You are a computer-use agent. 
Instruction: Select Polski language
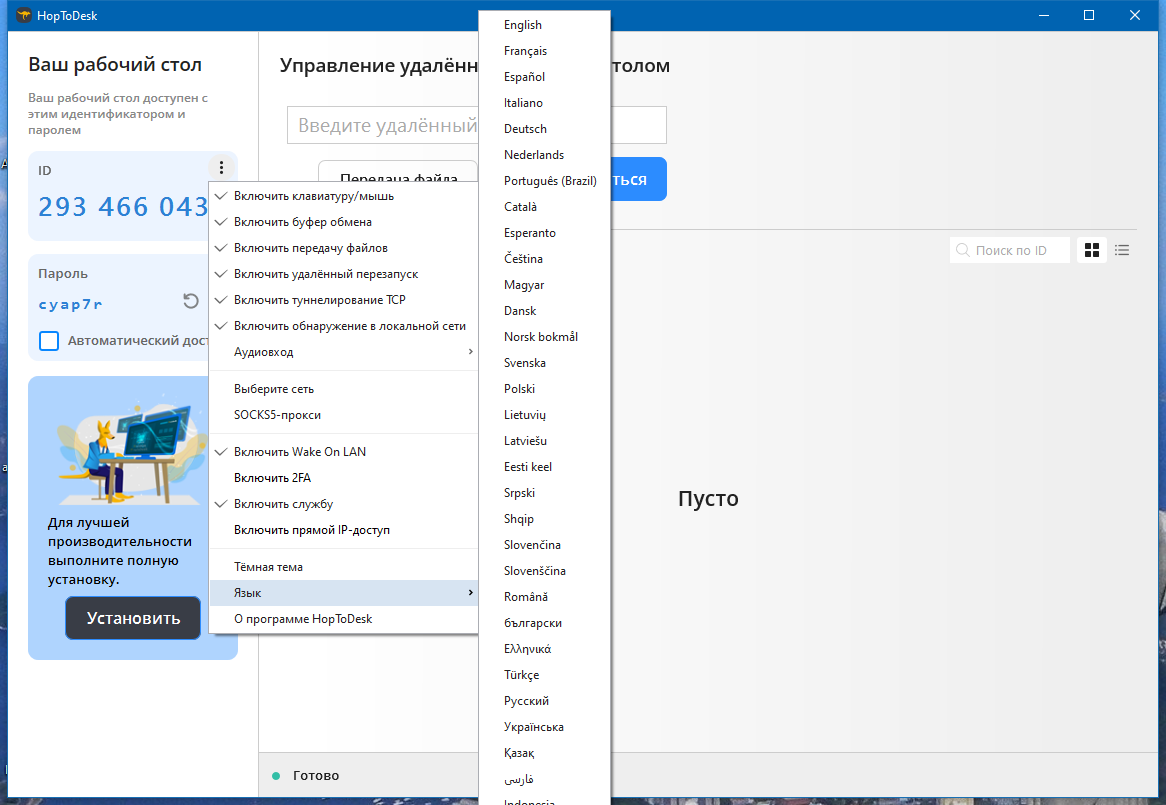(544, 389)
